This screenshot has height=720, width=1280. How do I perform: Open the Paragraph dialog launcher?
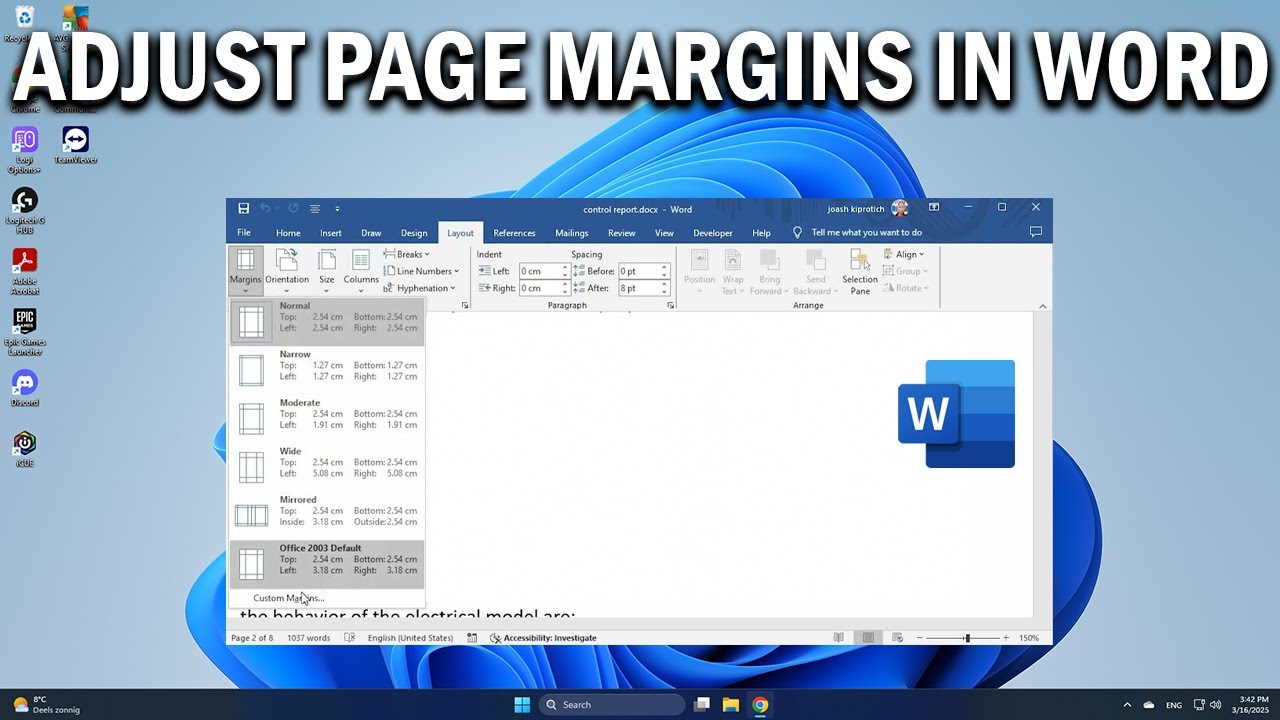click(670, 305)
